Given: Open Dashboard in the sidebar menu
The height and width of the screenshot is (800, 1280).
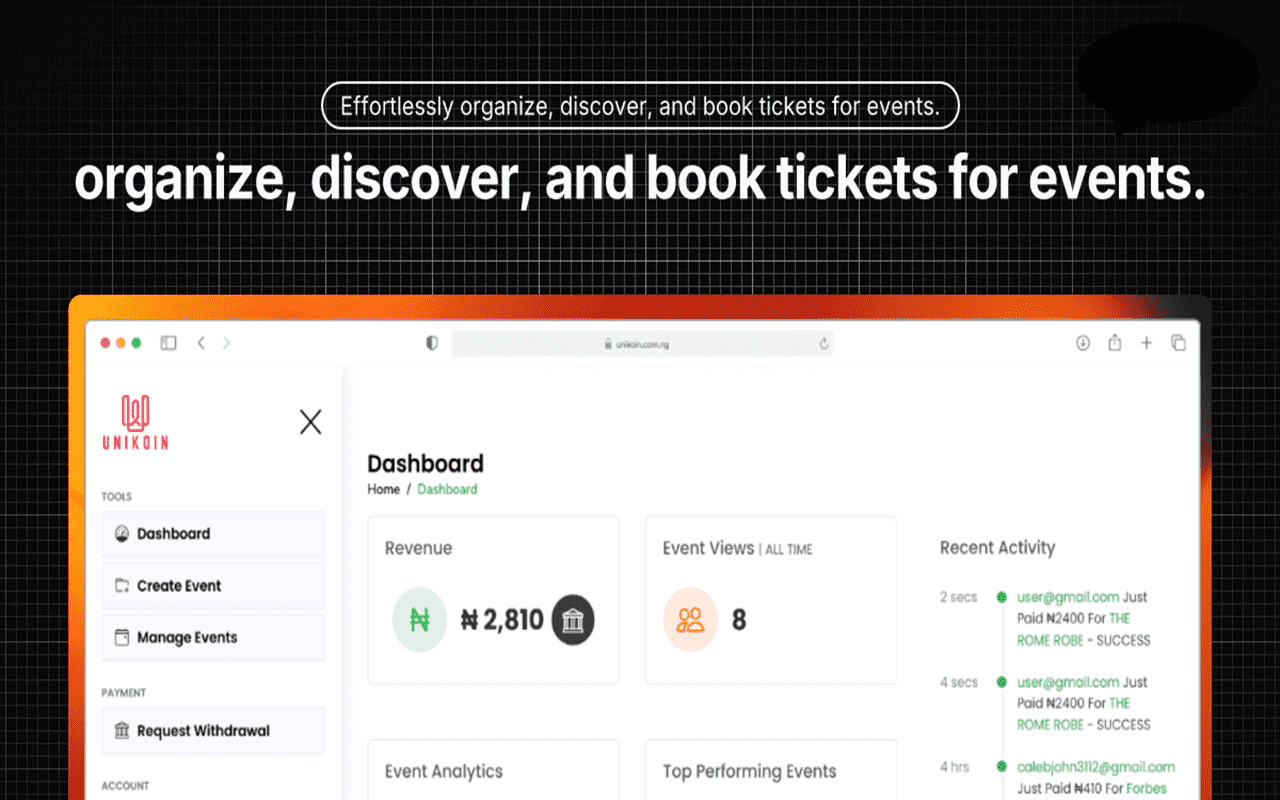Looking at the screenshot, I should [x=213, y=534].
